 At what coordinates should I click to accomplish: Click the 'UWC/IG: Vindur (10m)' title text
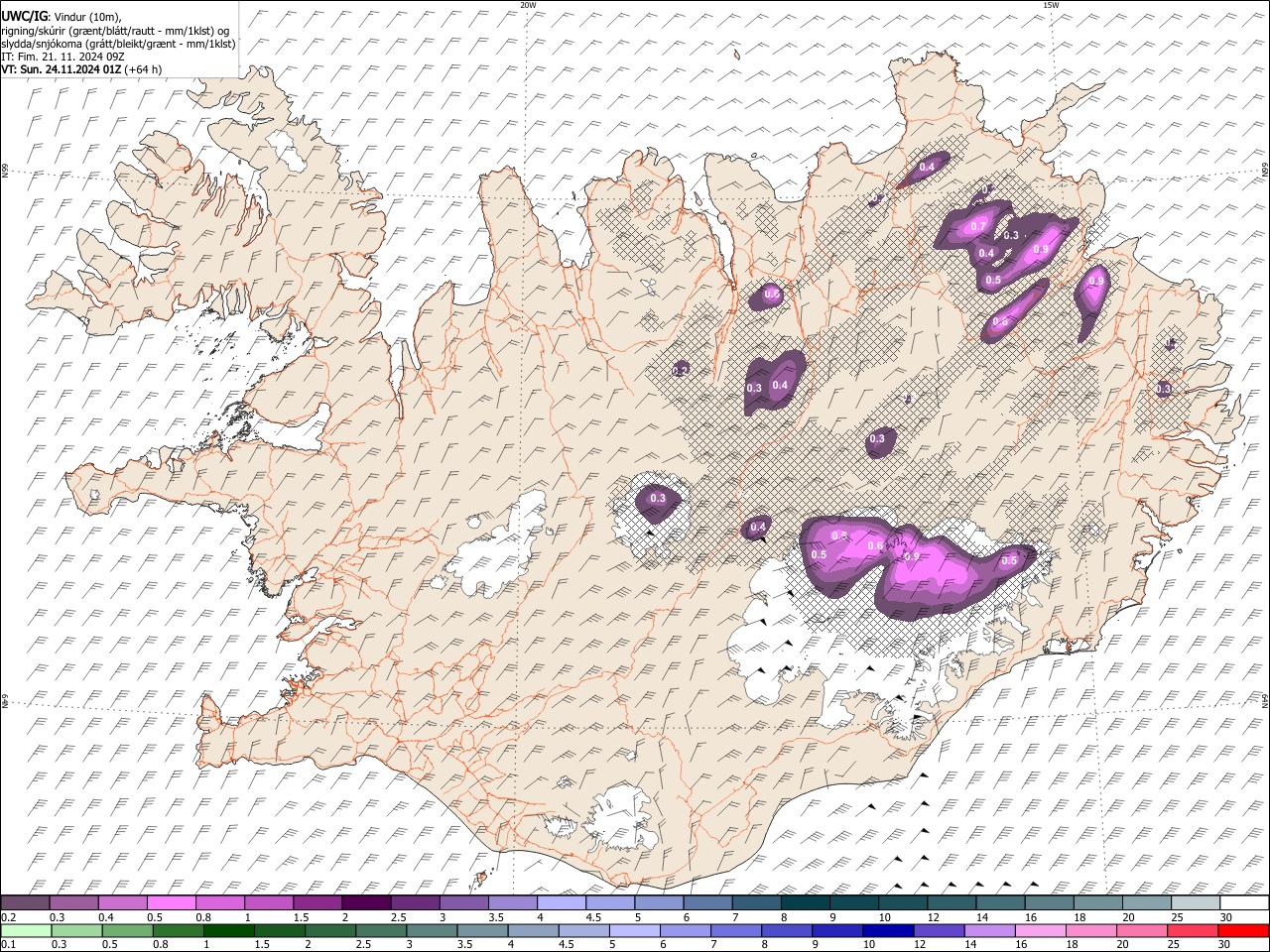[62, 16]
